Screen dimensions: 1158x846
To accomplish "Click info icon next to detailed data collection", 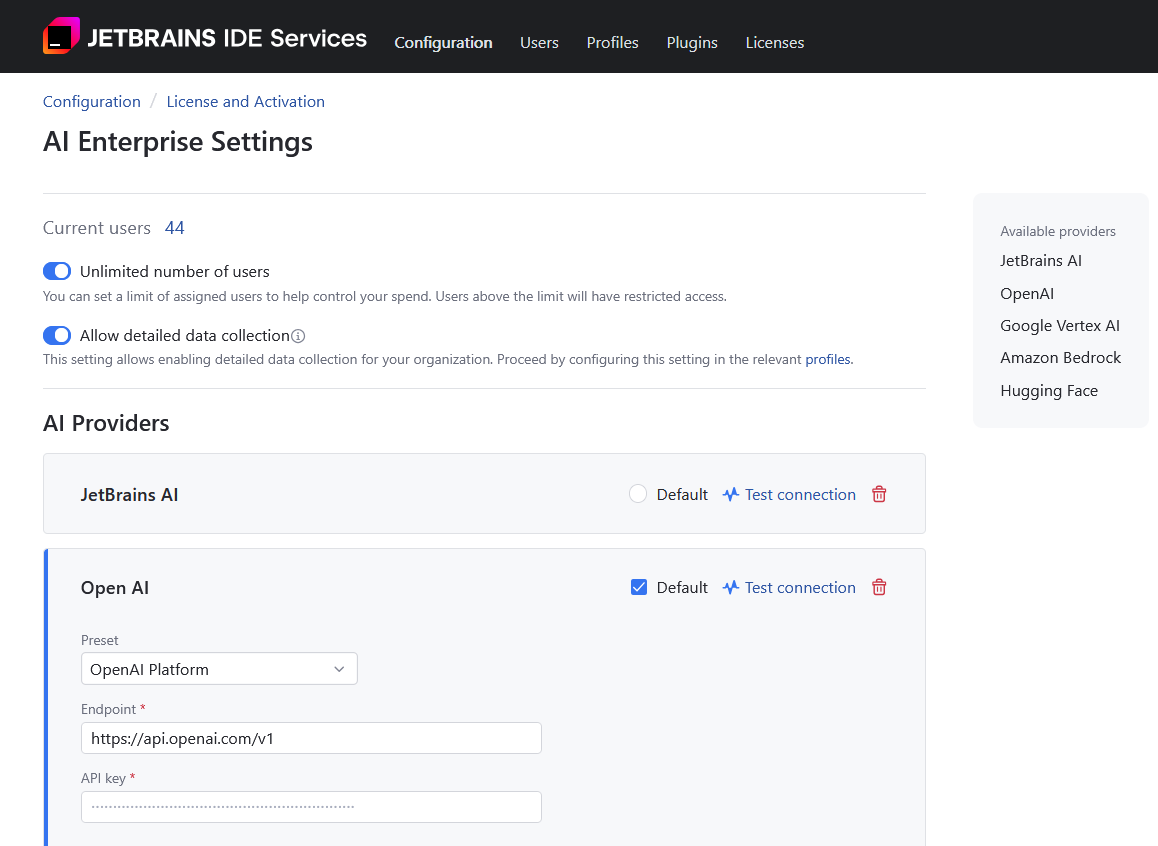I will 298,336.
